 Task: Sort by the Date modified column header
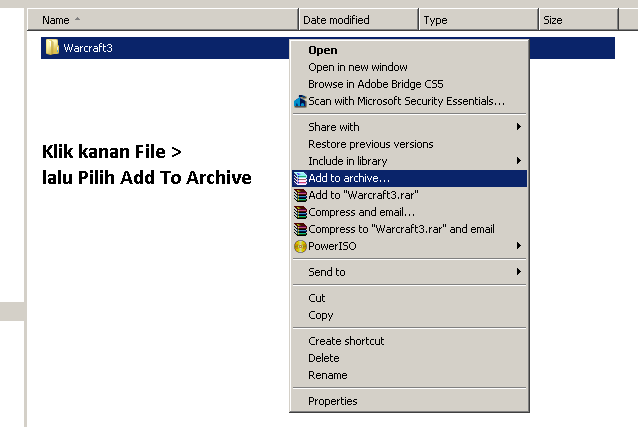[x=358, y=20]
